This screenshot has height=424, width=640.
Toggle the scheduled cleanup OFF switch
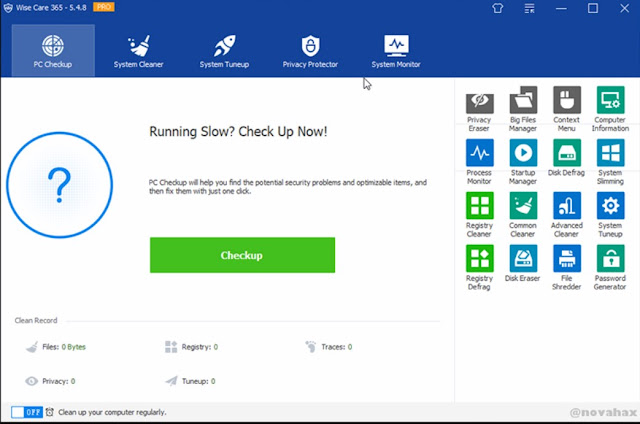[27, 412]
